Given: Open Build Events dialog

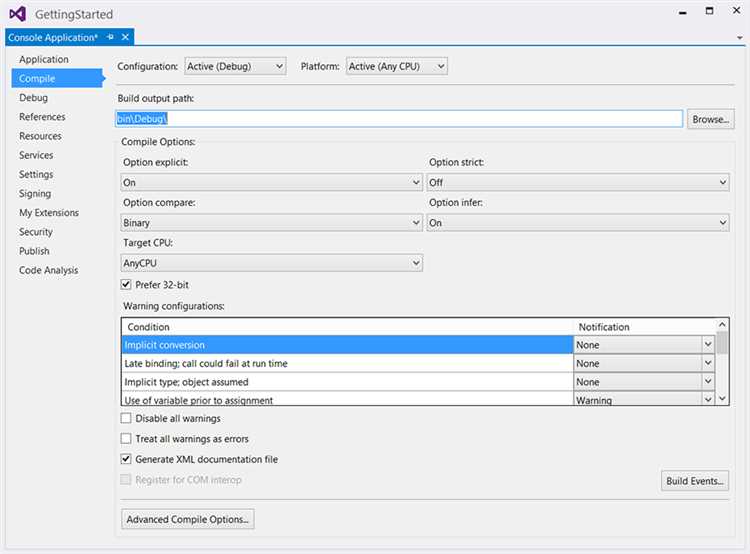Looking at the screenshot, I should tap(695, 481).
